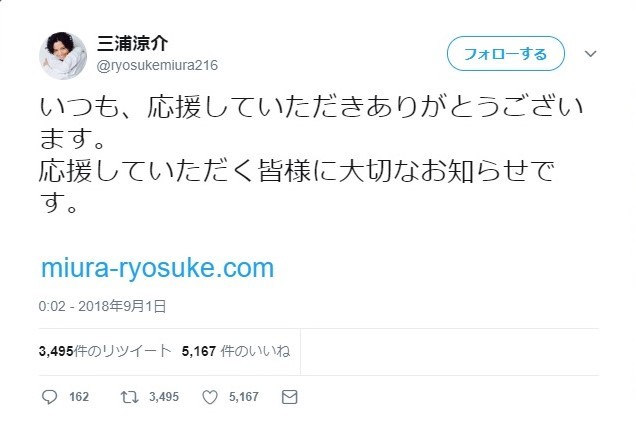Viewport: 636px width, 433px height.
Task: Click the 5,167 count beside the heart
Action: click(243, 397)
